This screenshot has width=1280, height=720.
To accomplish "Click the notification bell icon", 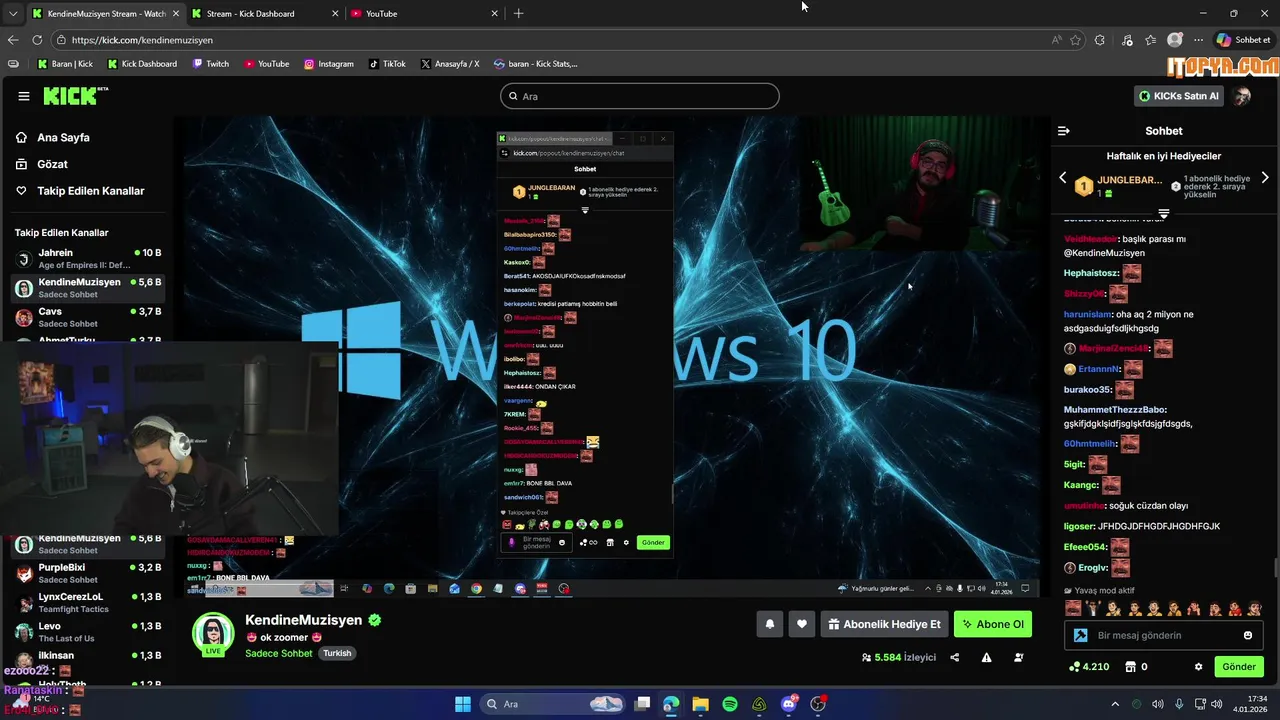I will 770,624.
